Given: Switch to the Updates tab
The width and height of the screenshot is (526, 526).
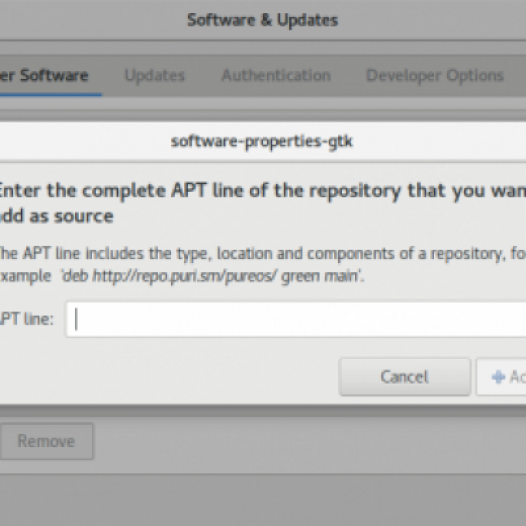Looking at the screenshot, I should [155, 75].
